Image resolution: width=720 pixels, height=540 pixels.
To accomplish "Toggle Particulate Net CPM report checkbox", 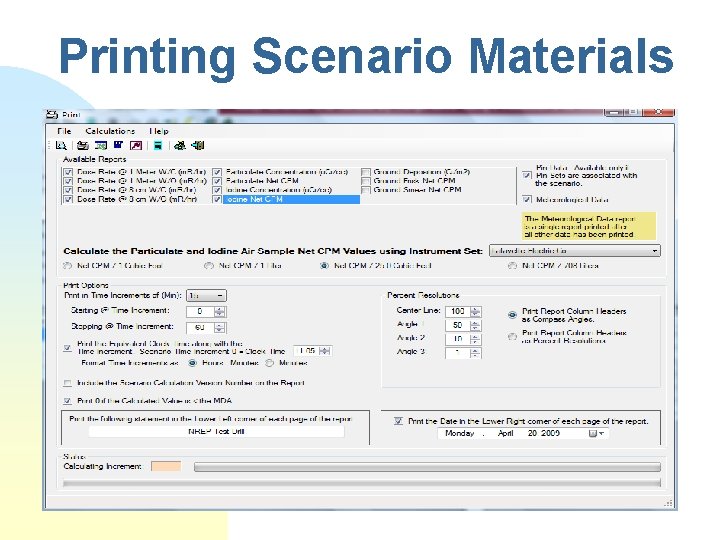I will tap(217, 181).
